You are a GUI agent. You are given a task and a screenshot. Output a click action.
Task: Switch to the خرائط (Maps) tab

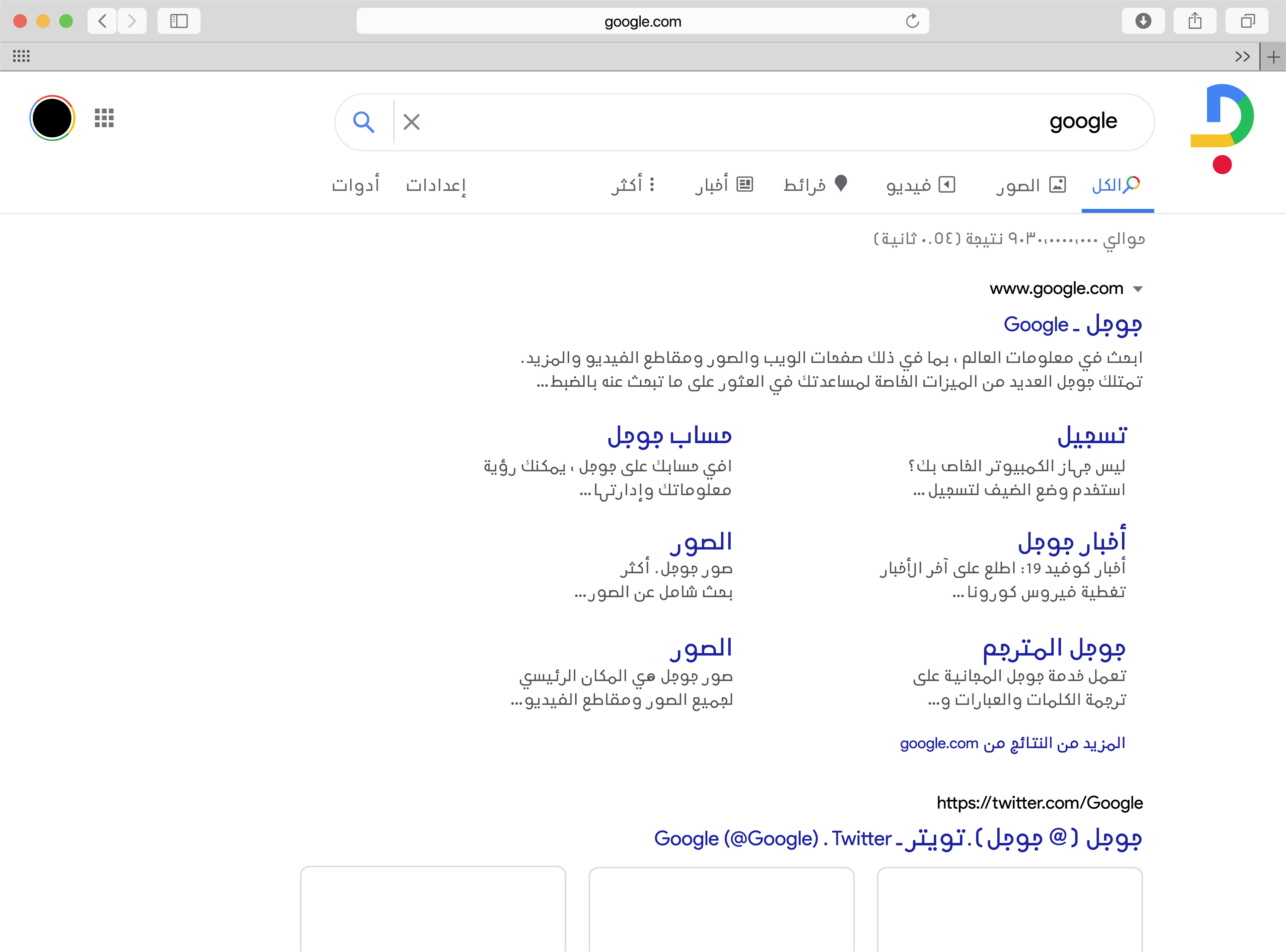815,185
